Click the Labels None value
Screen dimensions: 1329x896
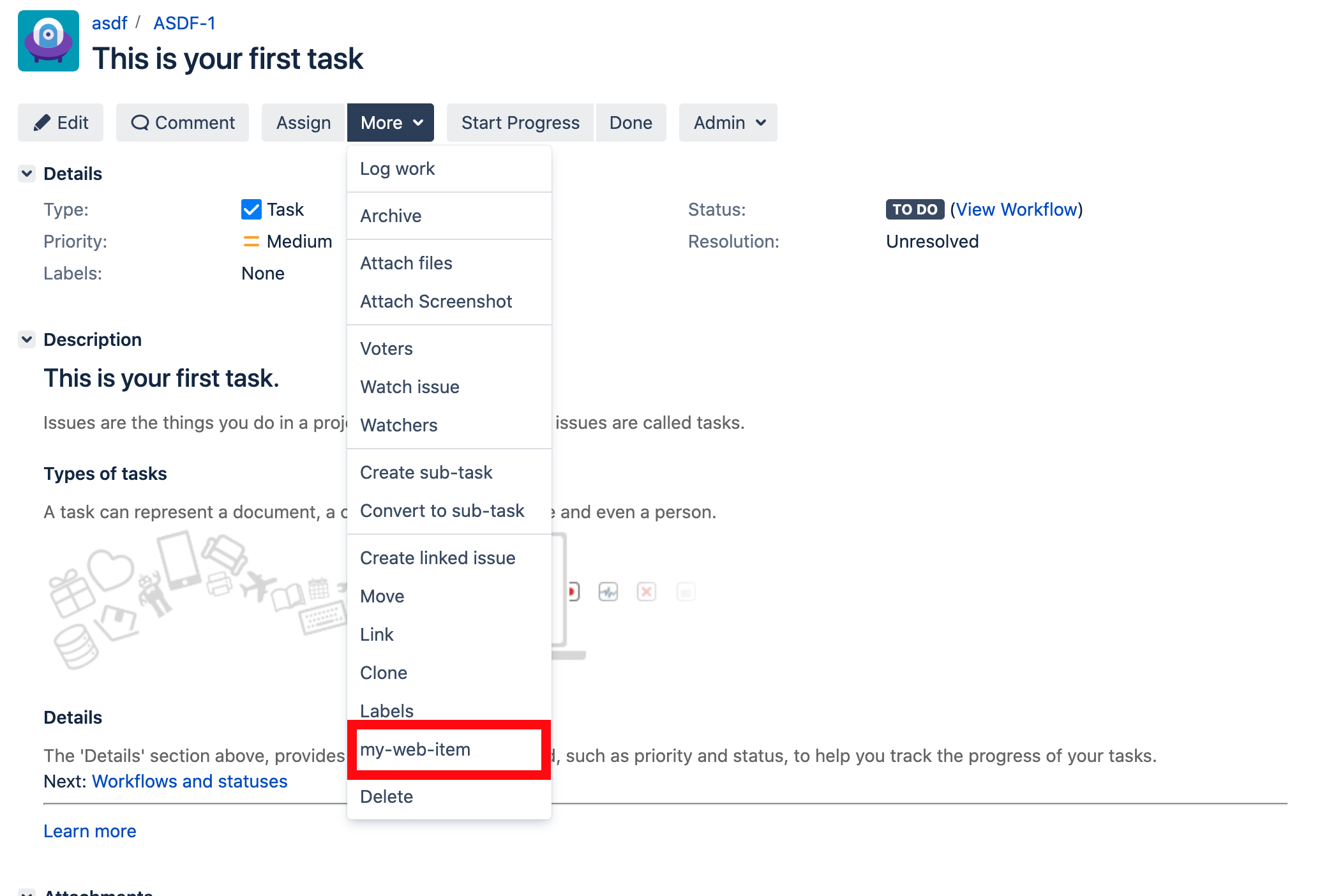click(263, 273)
